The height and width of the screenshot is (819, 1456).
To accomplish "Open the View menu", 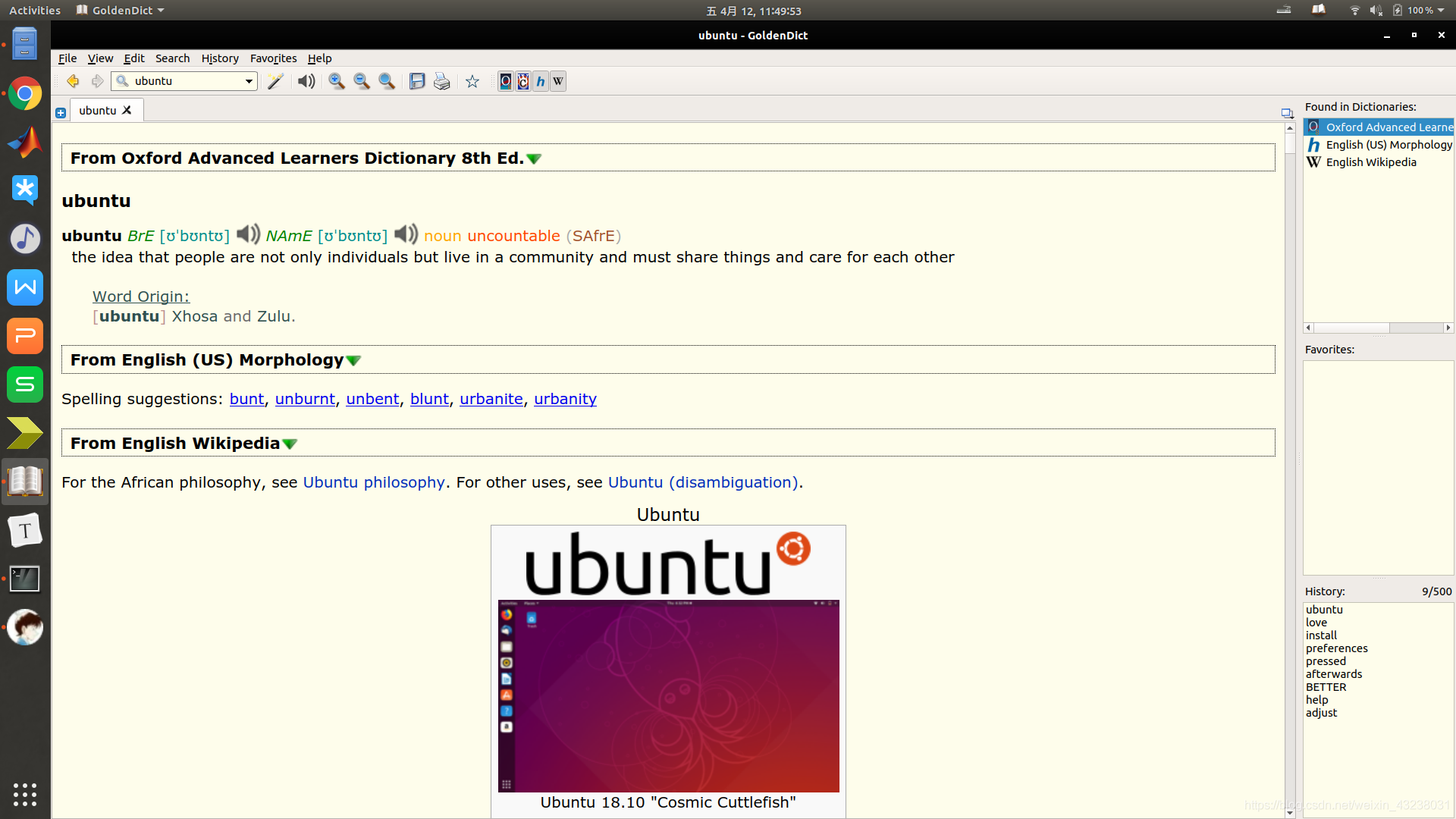I will pyautogui.click(x=100, y=58).
